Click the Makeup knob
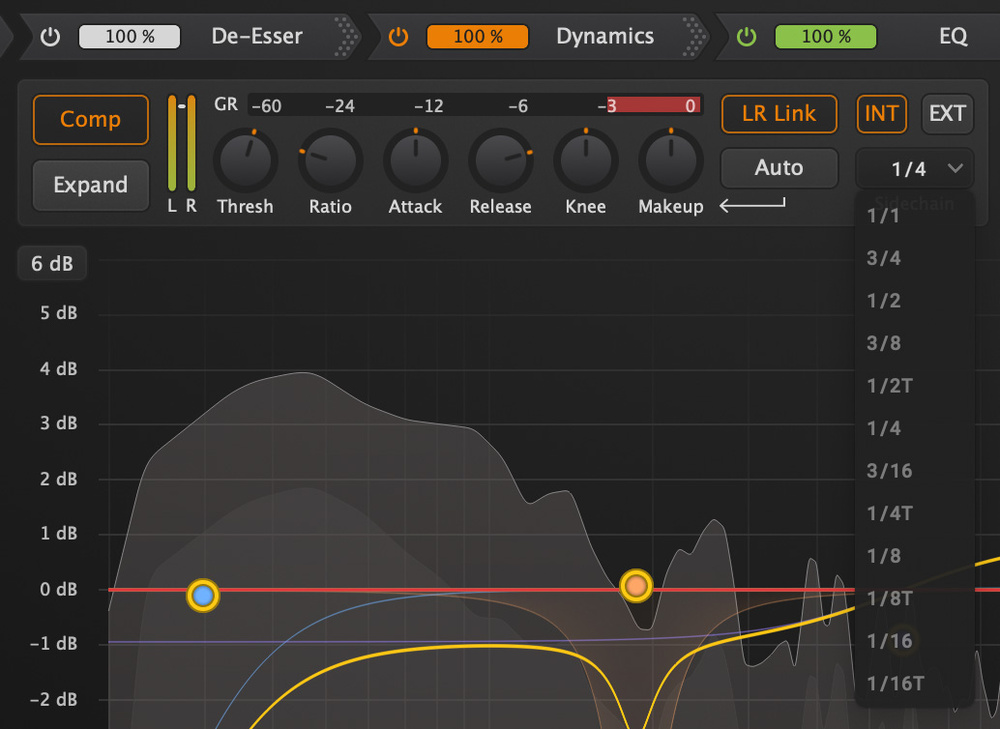This screenshot has height=729, width=1000. (x=671, y=159)
